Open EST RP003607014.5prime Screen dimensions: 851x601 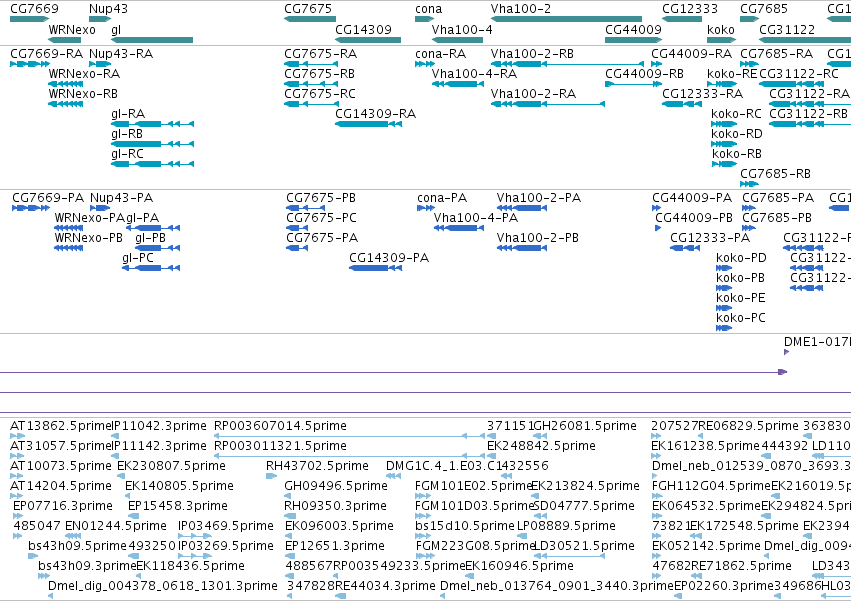pyautogui.click(x=349, y=436)
